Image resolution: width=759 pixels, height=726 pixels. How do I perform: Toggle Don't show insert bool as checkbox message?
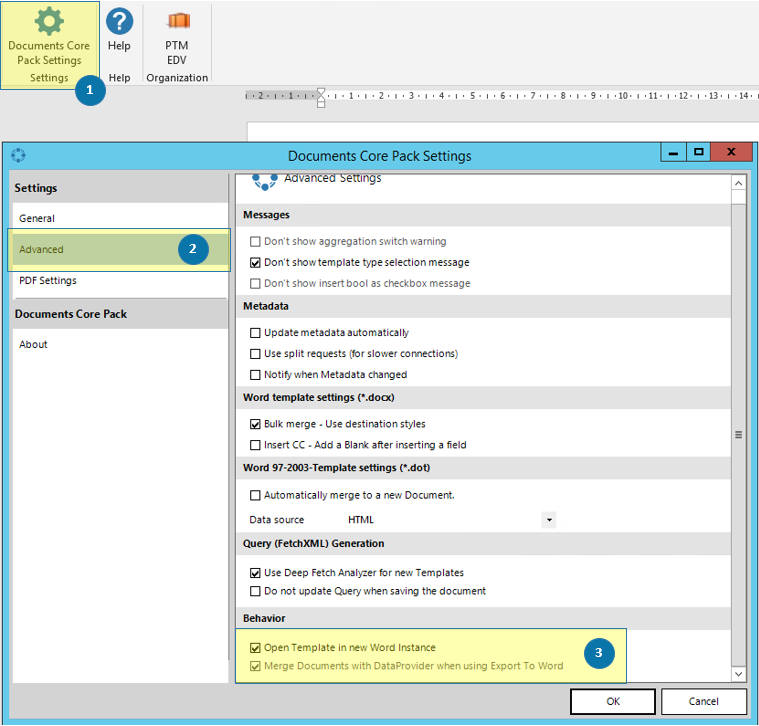[255, 284]
